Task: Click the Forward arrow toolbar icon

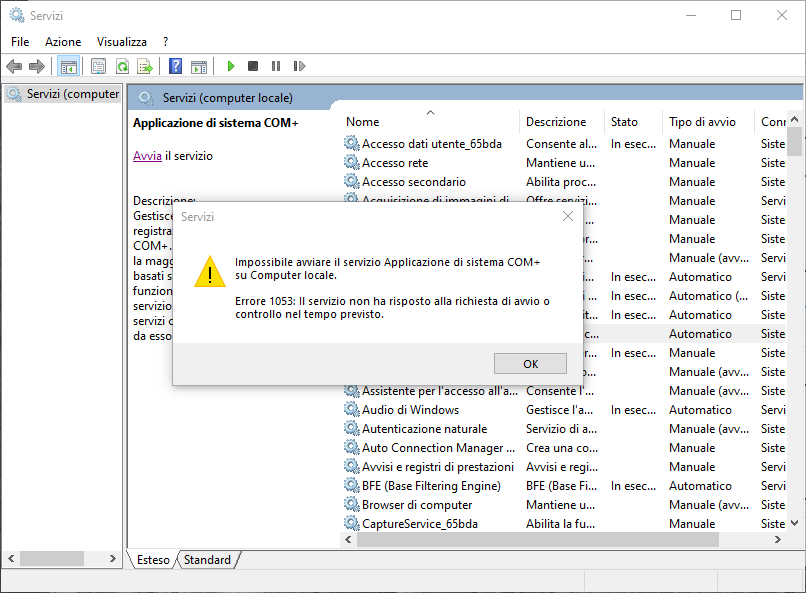Action: [36, 66]
